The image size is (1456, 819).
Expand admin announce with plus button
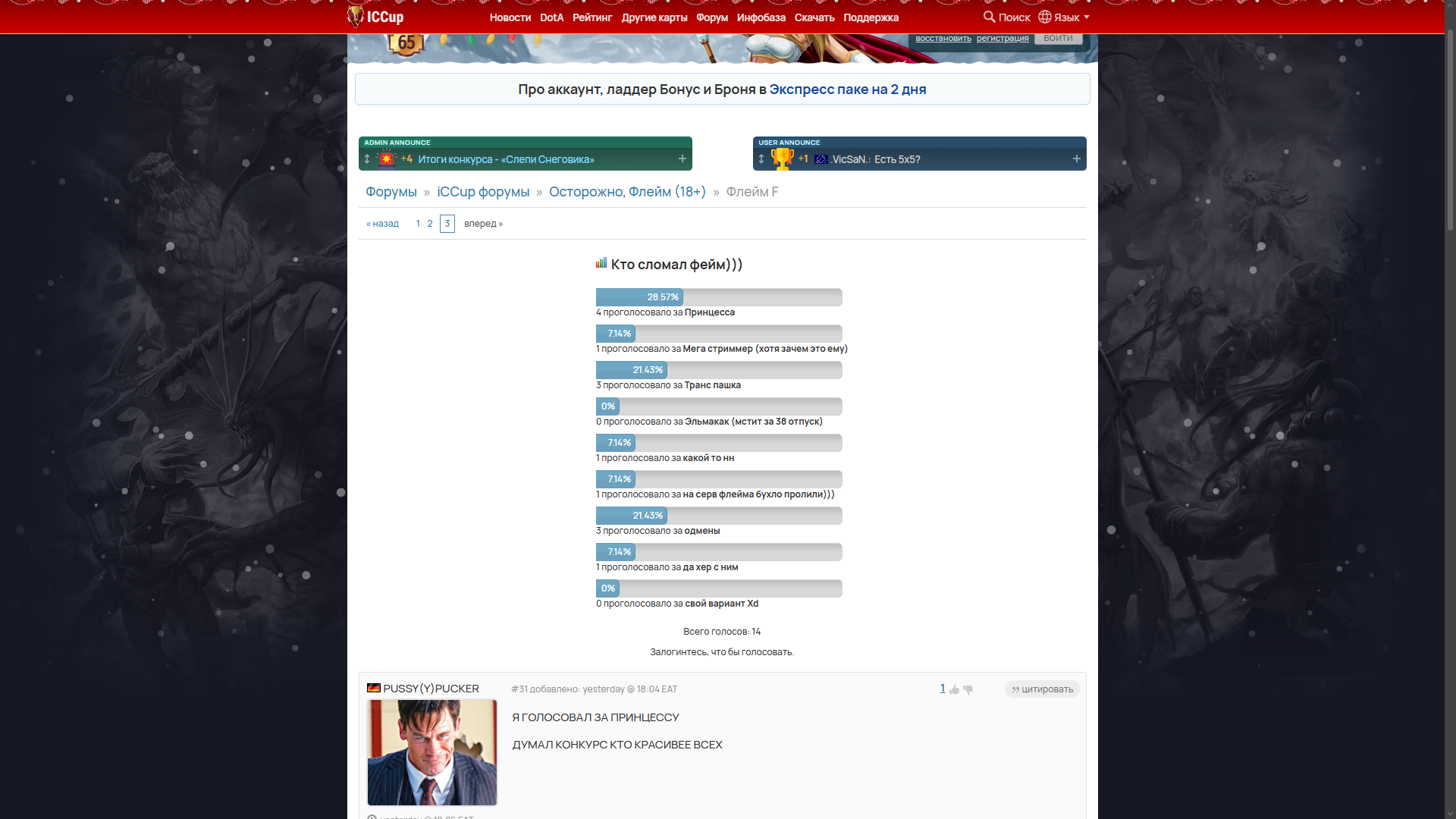[682, 158]
